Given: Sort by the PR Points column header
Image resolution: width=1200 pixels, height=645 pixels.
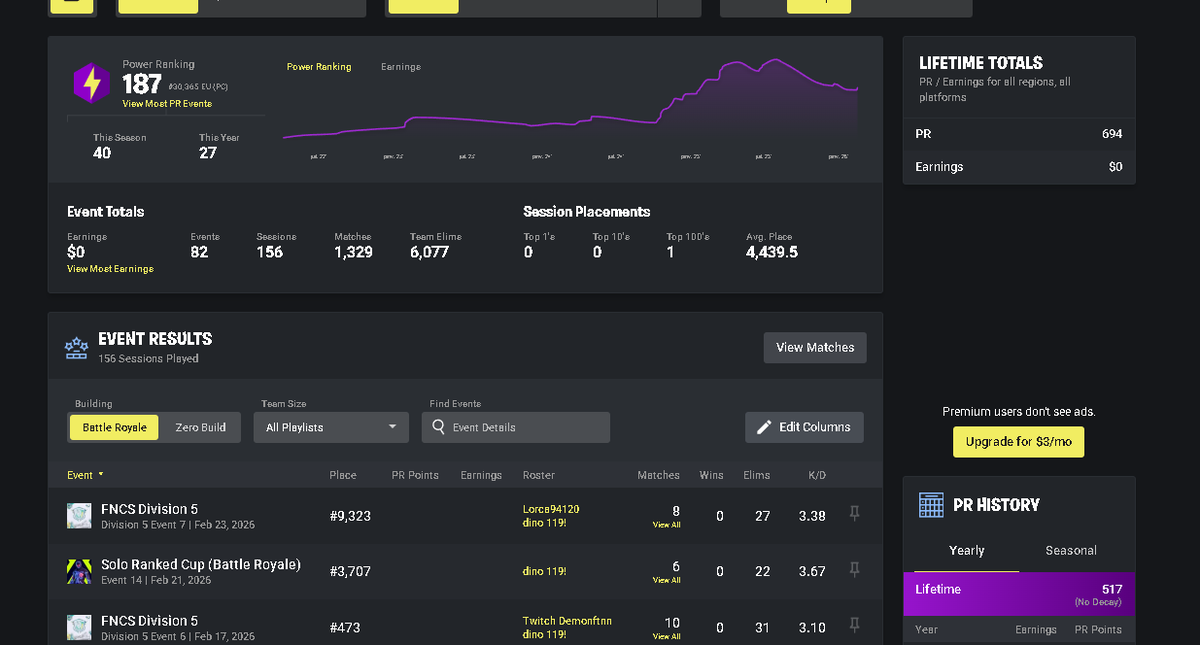Looking at the screenshot, I should tap(415, 475).
